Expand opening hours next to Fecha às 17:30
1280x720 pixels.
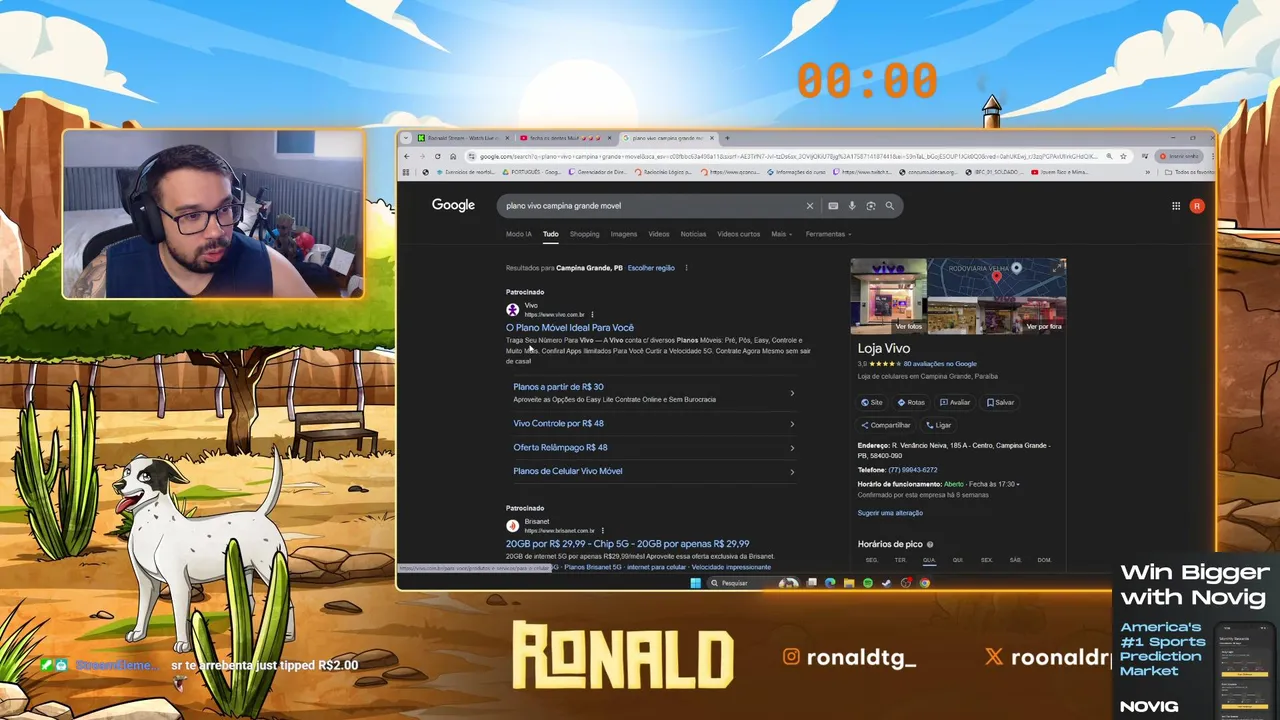point(1017,484)
